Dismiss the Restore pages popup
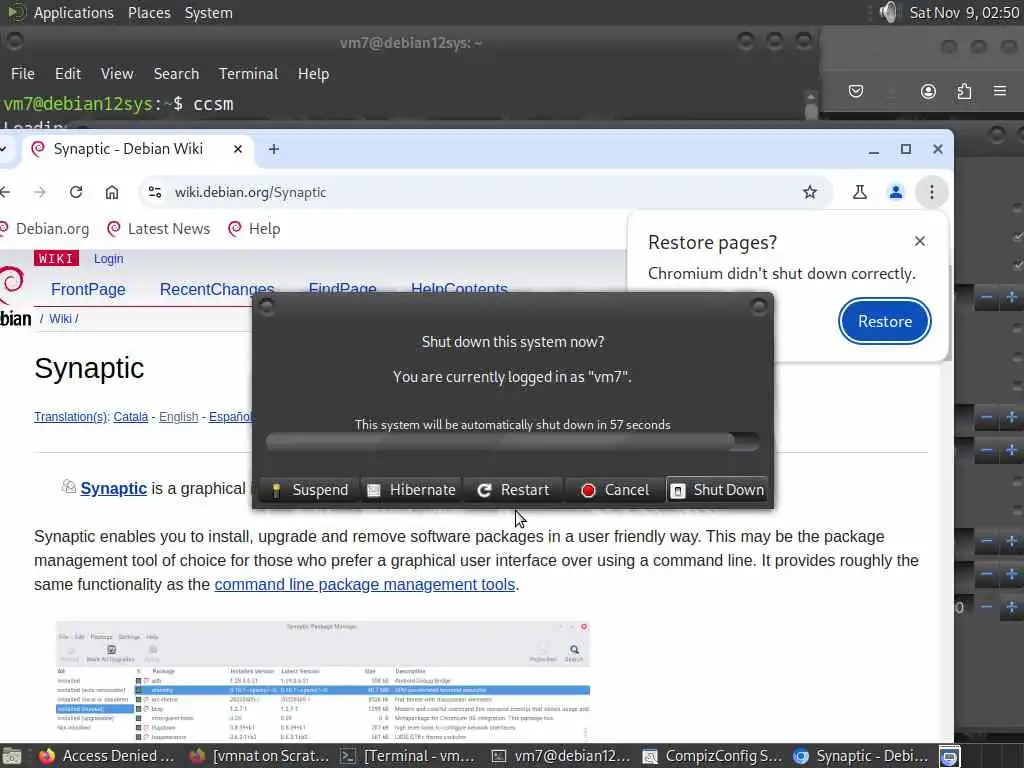The height and width of the screenshot is (768, 1024). coord(920,241)
